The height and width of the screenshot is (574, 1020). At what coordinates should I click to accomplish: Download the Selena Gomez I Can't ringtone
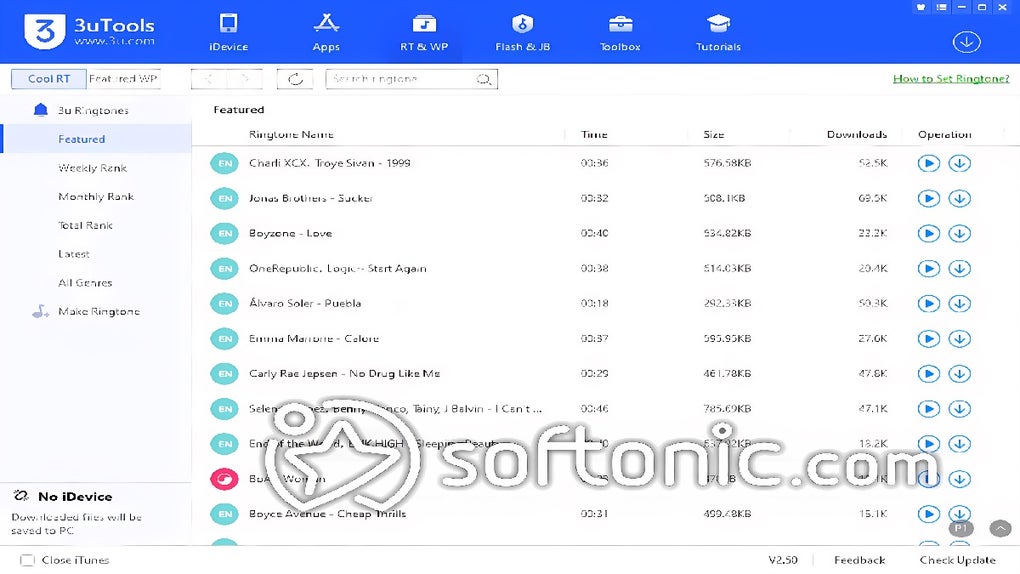960,409
